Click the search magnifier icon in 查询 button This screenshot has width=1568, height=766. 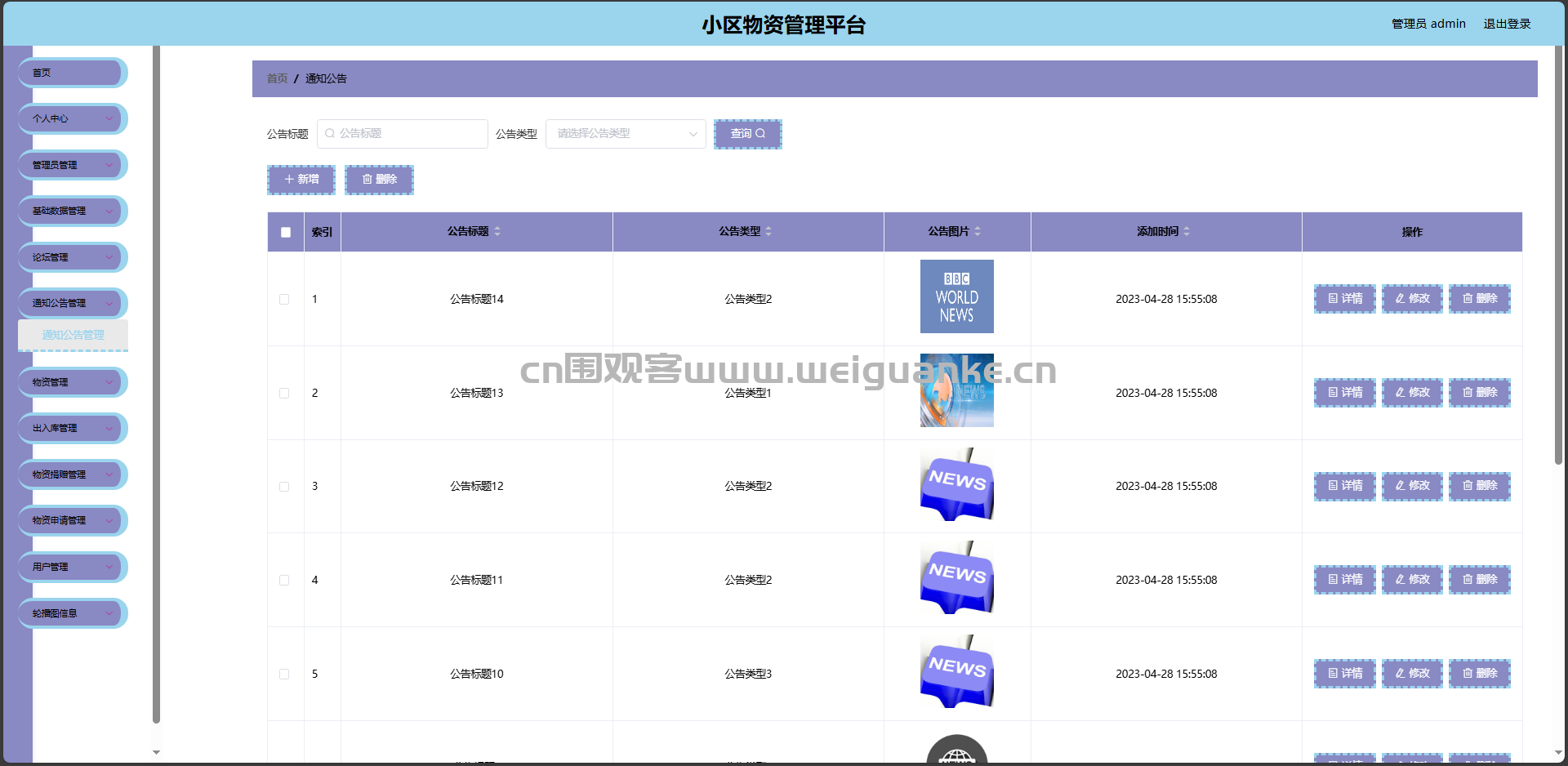click(760, 134)
